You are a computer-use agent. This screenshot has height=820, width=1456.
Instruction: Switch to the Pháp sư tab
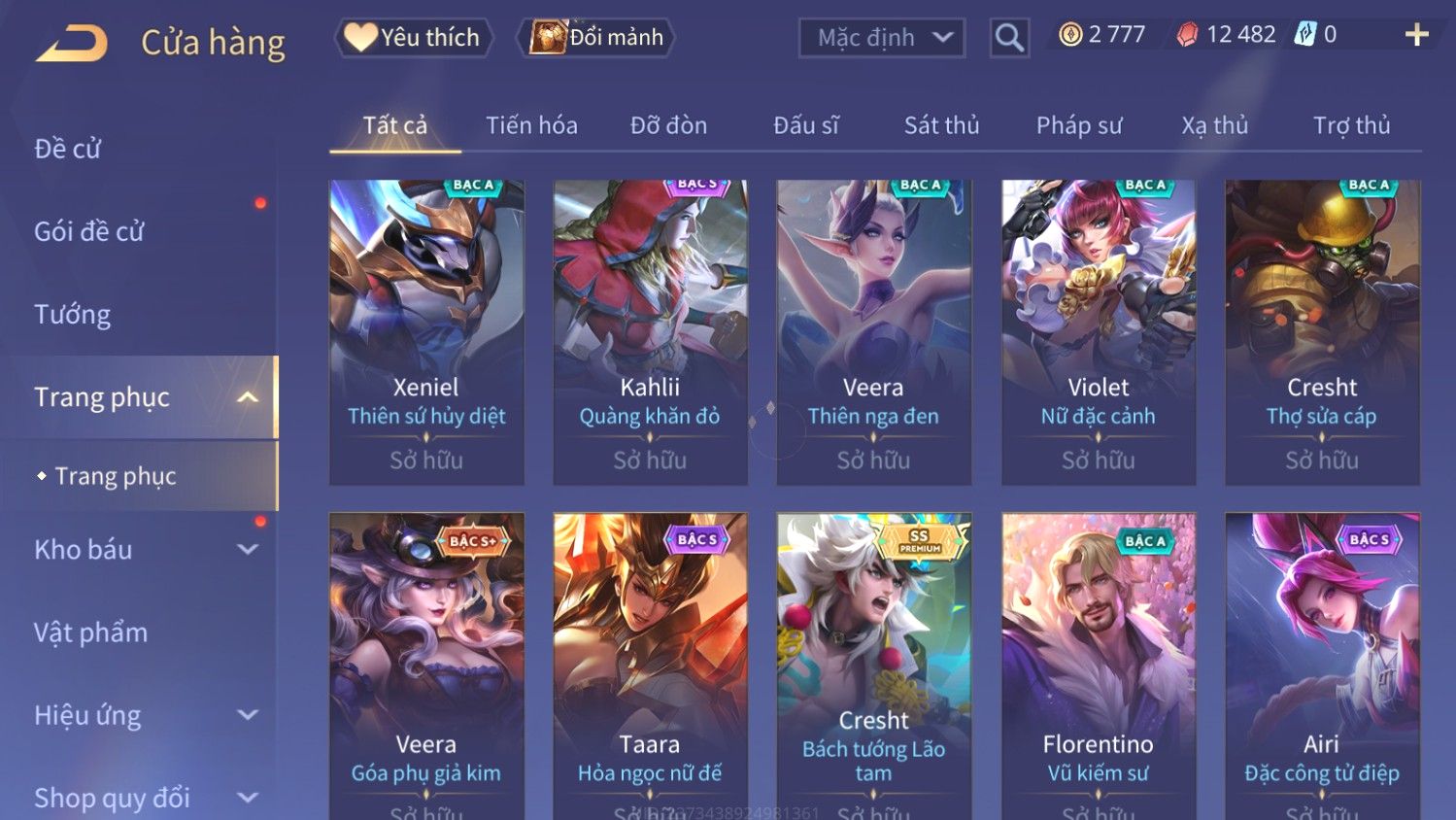[x=1079, y=125]
